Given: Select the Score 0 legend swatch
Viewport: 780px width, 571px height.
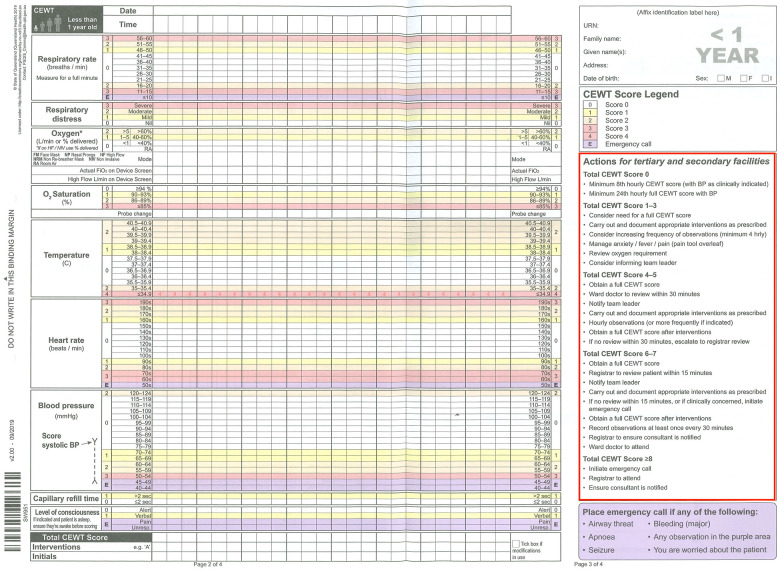Looking at the screenshot, I should pyautogui.click(x=590, y=104).
